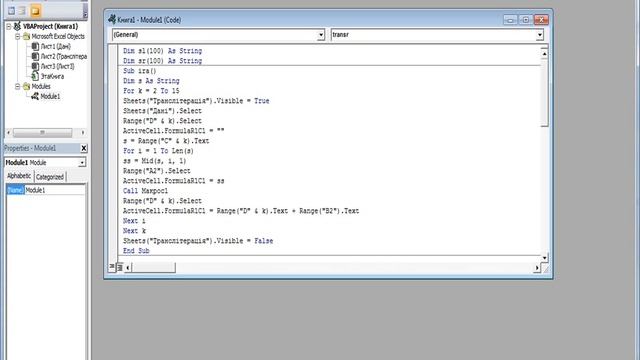Image resolution: width=640 pixels, height=360 pixels.
Task: Open the Module1 Module object dropdown
Action: click(x=82, y=162)
